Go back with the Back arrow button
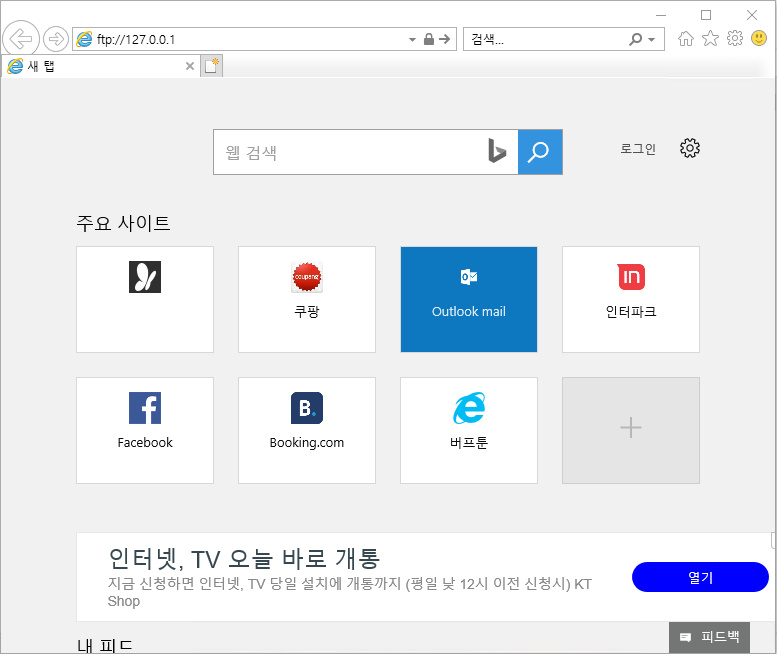Screen dimensions: 777x654 click(x=21, y=39)
